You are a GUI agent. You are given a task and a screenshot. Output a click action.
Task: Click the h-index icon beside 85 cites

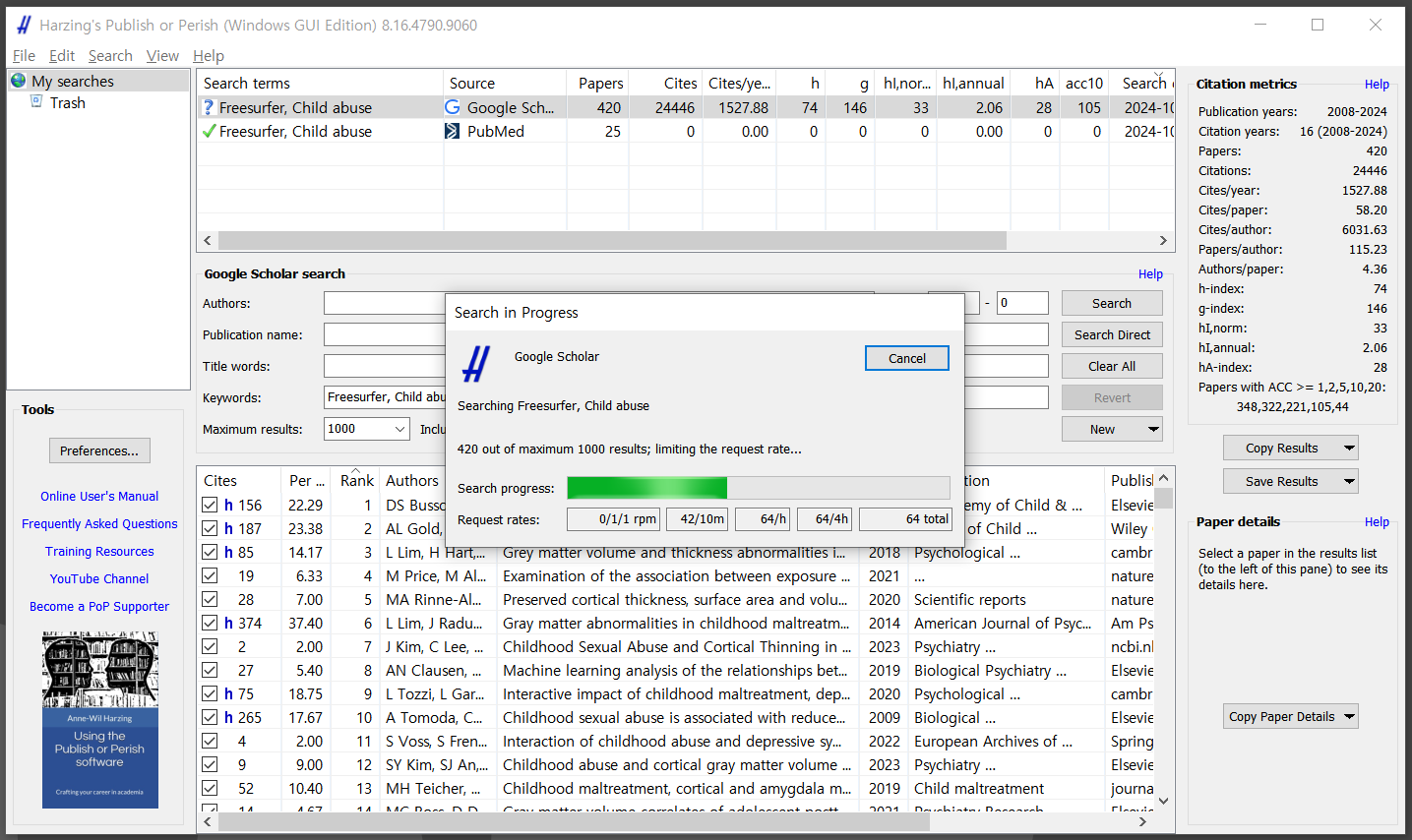(228, 552)
